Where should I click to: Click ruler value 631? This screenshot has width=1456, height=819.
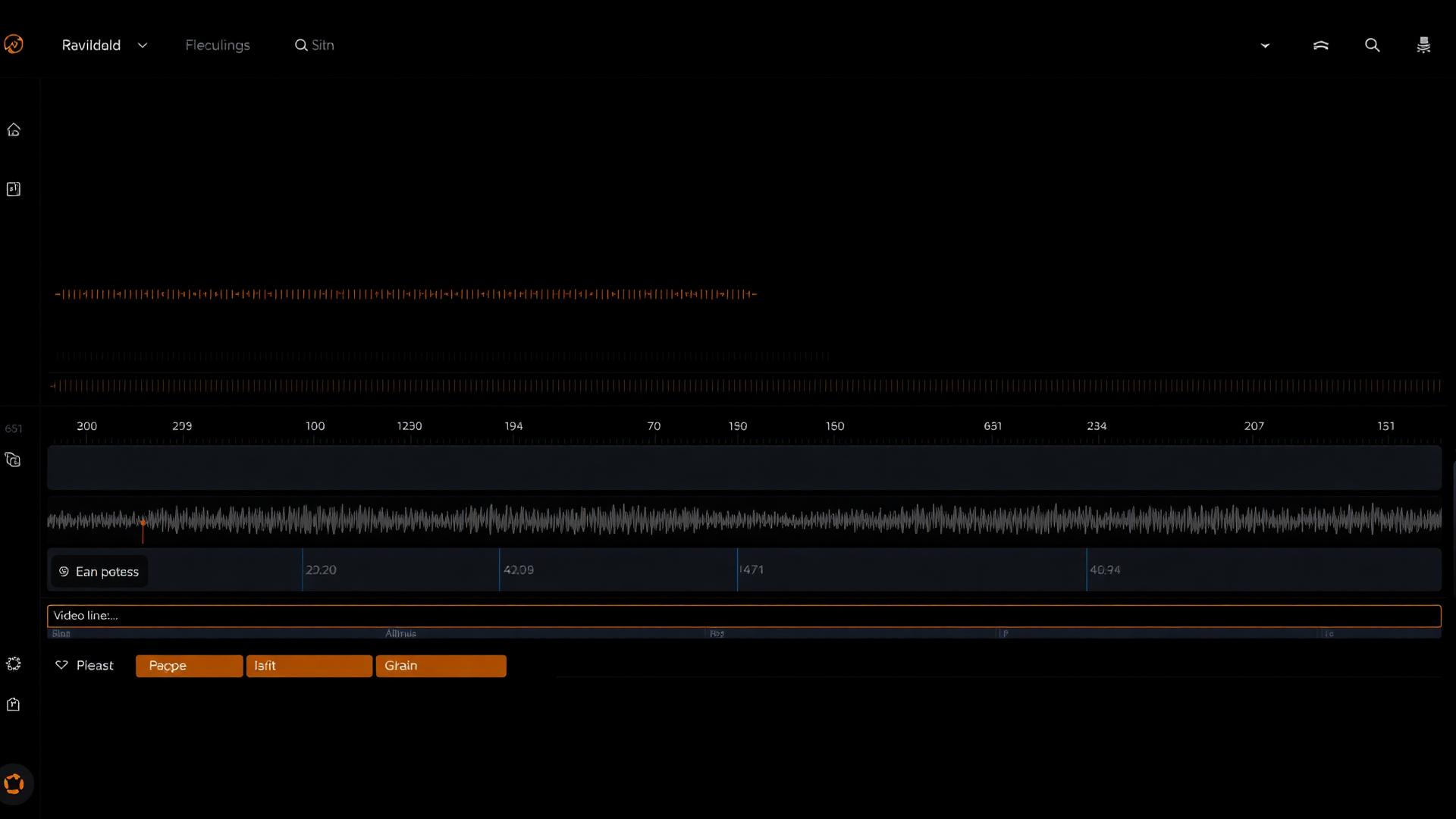coord(993,426)
